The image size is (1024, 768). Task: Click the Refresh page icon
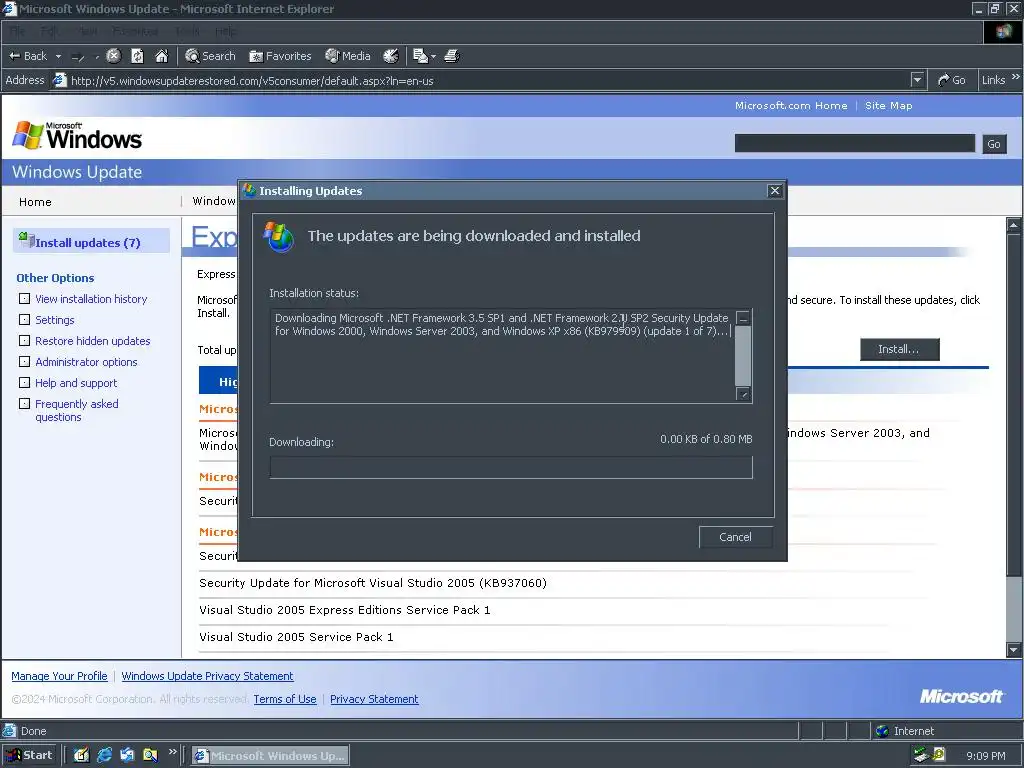pyautogui.click(x=137, y=56)
